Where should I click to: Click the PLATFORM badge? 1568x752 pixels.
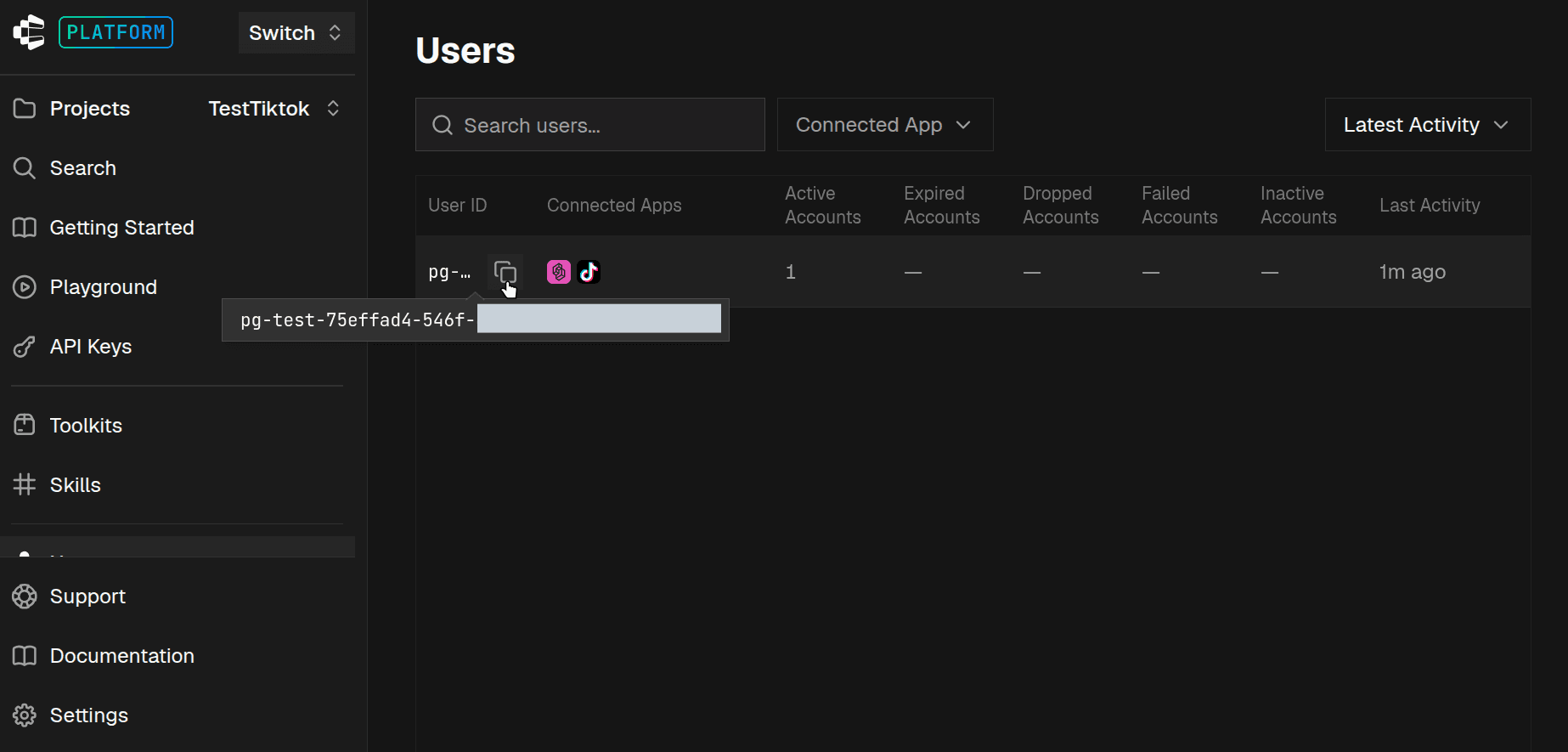coord(116,32)
